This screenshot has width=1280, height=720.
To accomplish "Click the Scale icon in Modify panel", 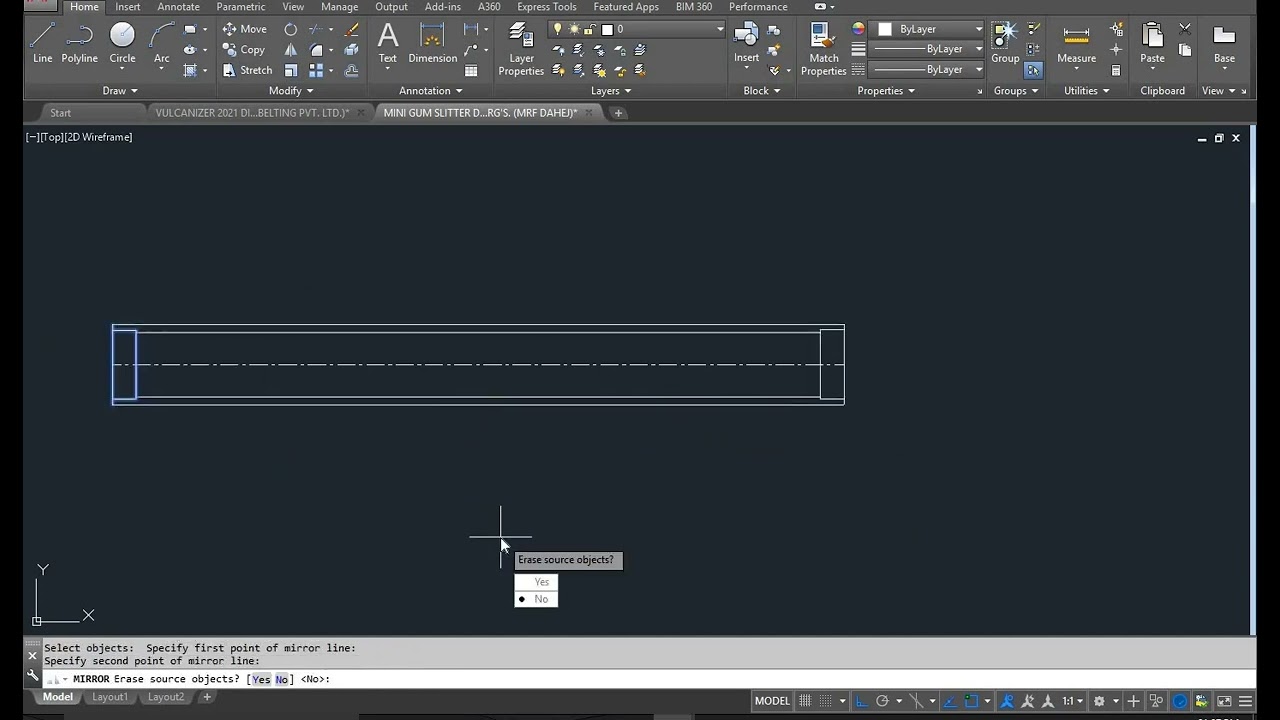I will [x=291, y=70].
